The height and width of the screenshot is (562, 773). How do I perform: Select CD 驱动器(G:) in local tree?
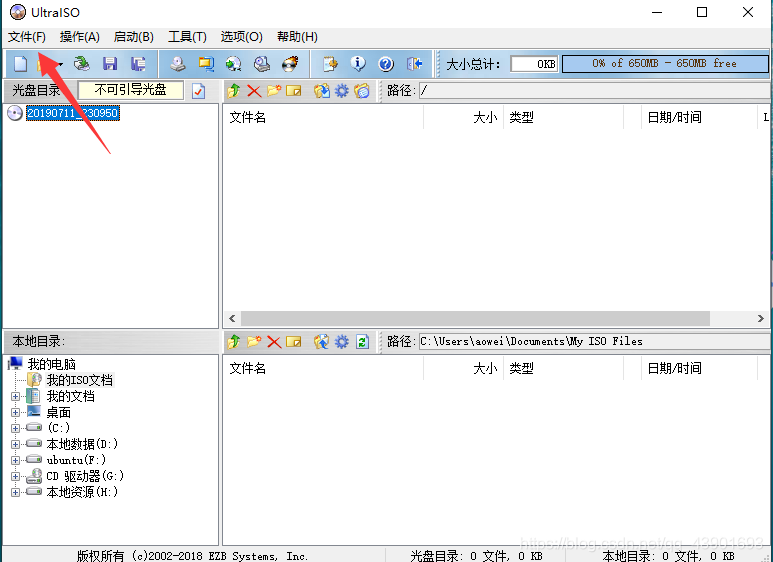(85, 476)
